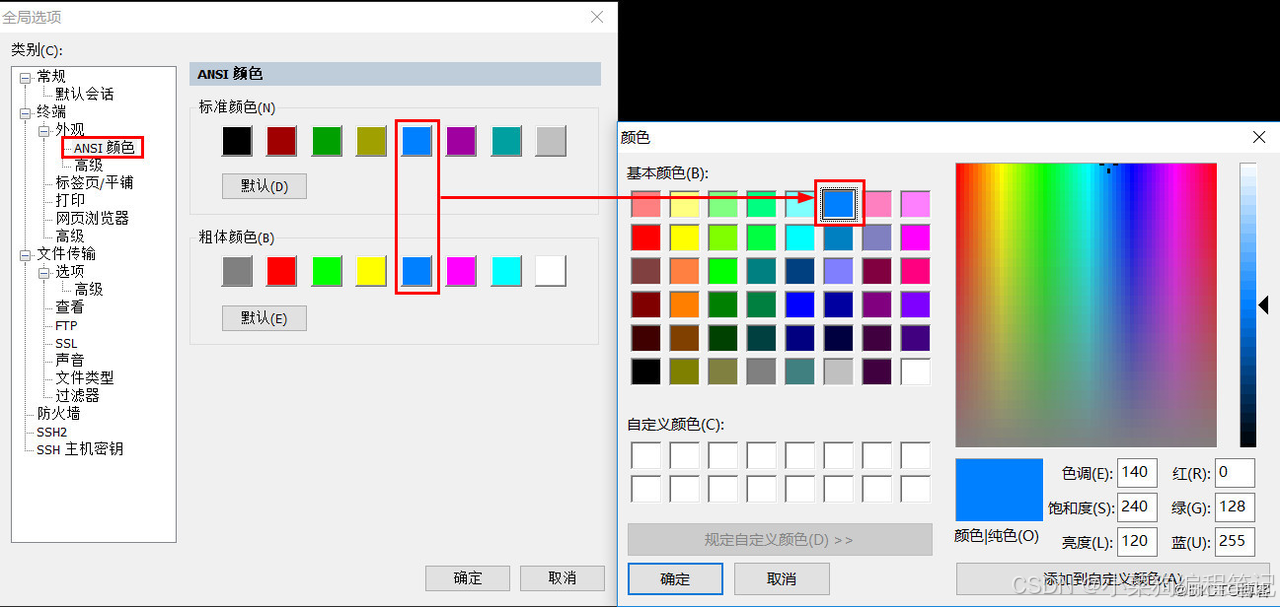Select the yellow bold color swatch
1280x607 pixels.
click(371, 270)
